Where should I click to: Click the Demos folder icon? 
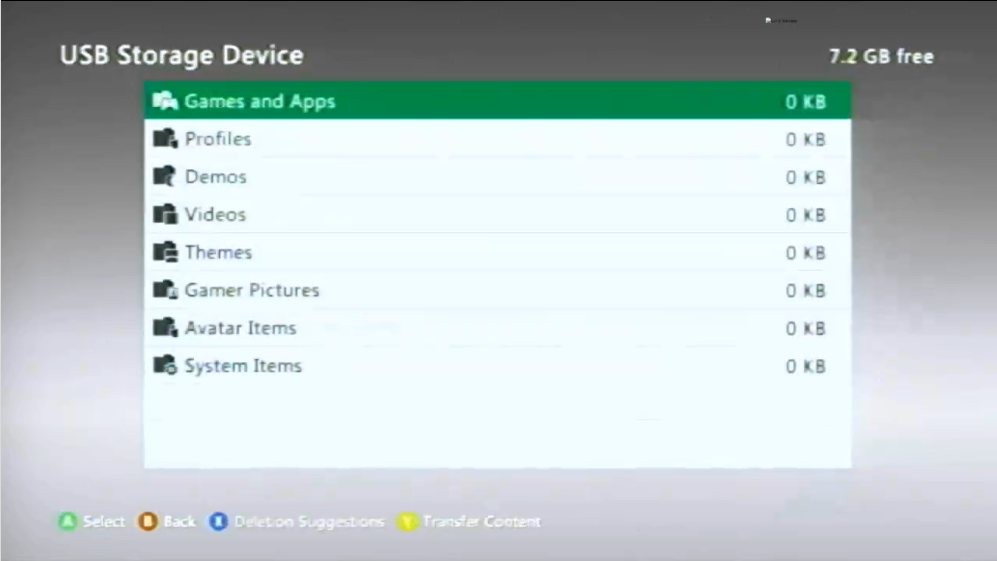(x=165, y=176)
